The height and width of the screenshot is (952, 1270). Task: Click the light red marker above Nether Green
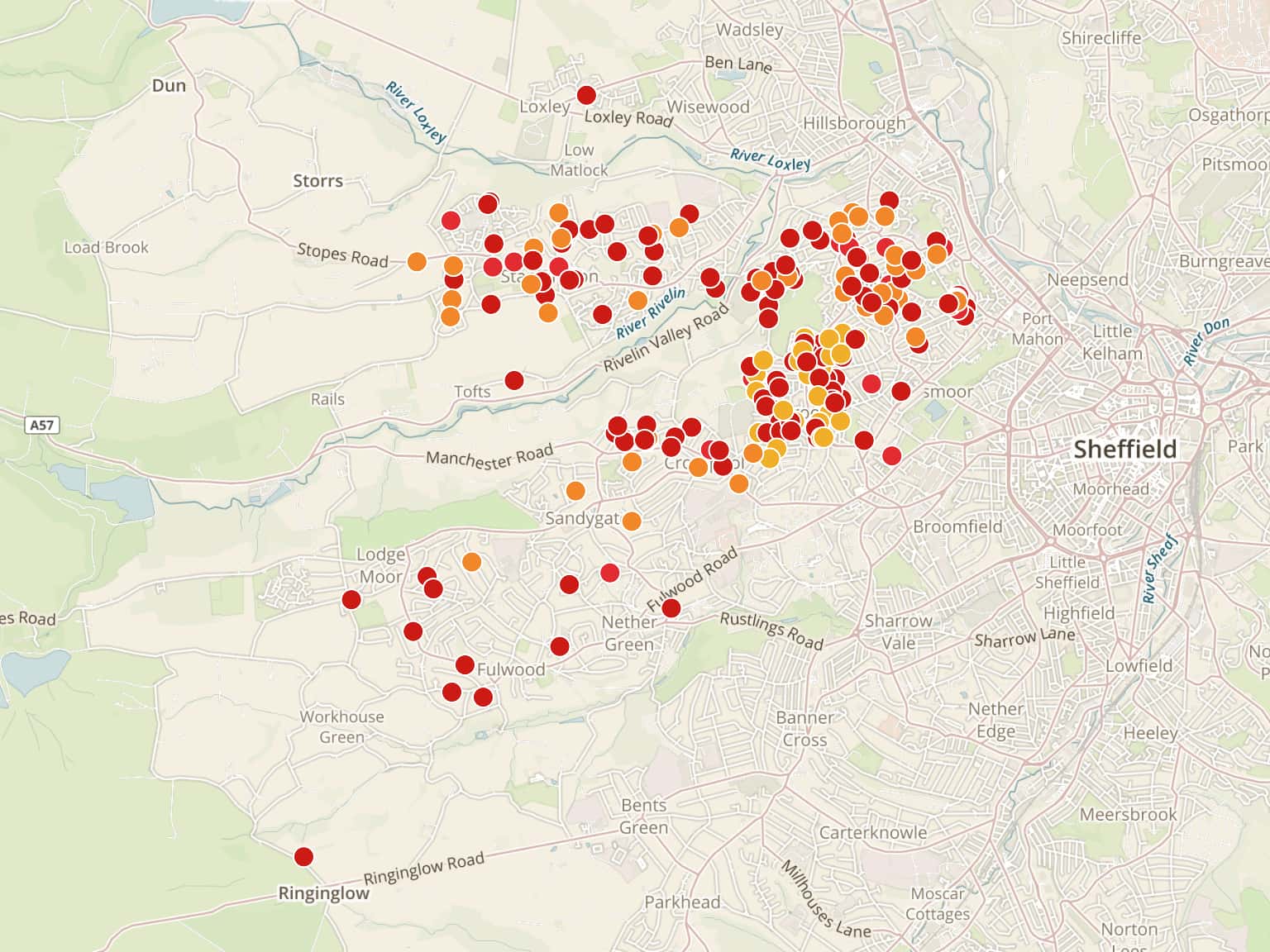(x=609, y=573)
